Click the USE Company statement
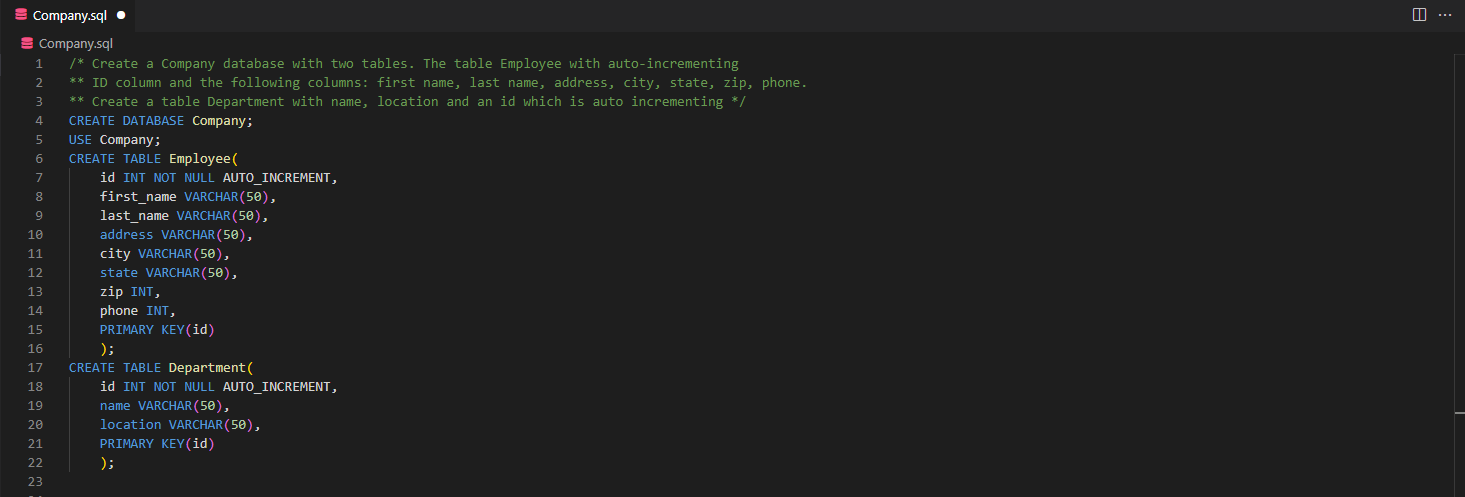The width and height of the screenshot is (1465, 497). (115, 139)
